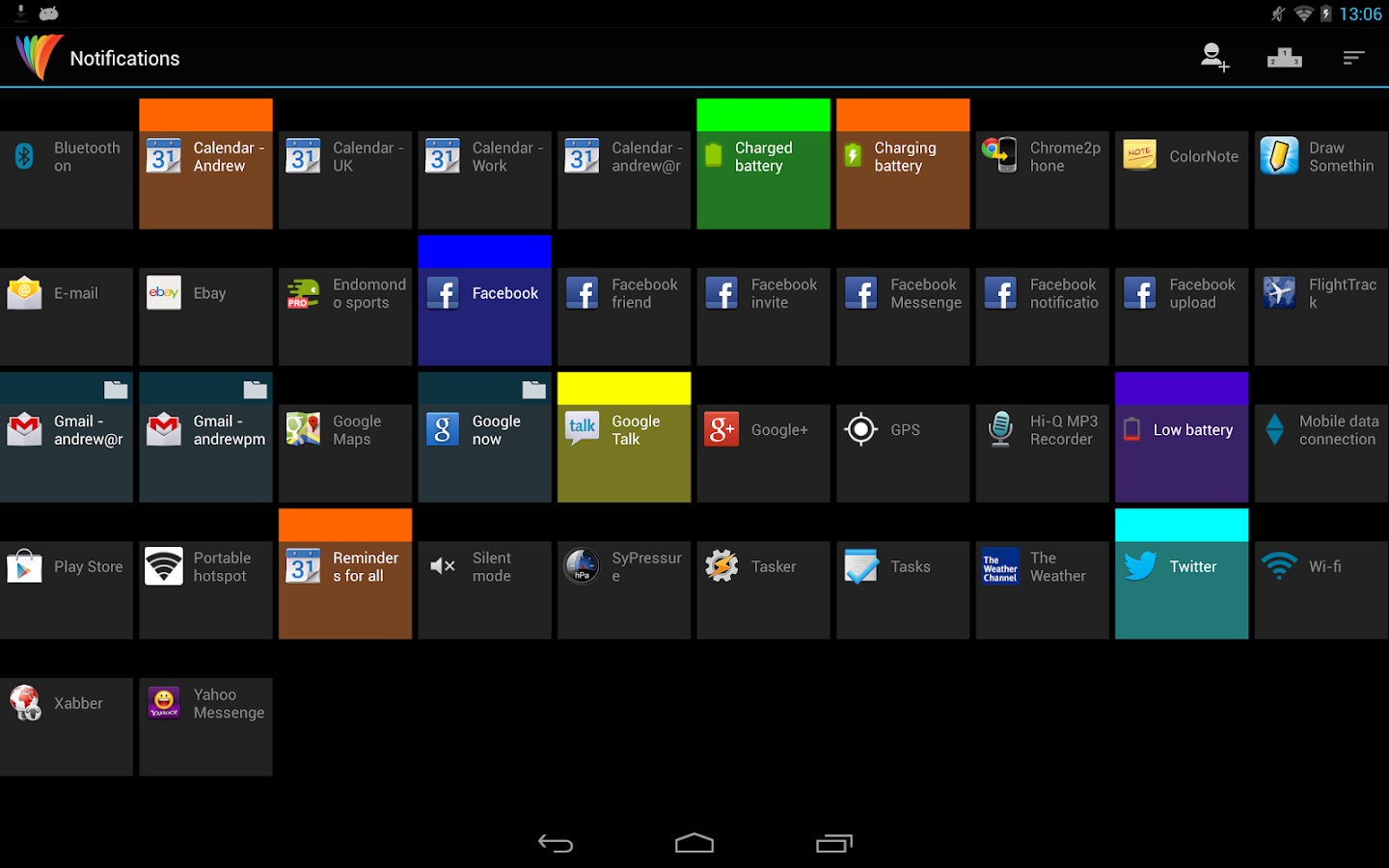Open the Bluetooth on notification tile
This screenshot has height=868, width=1389.
click(67, 180)
